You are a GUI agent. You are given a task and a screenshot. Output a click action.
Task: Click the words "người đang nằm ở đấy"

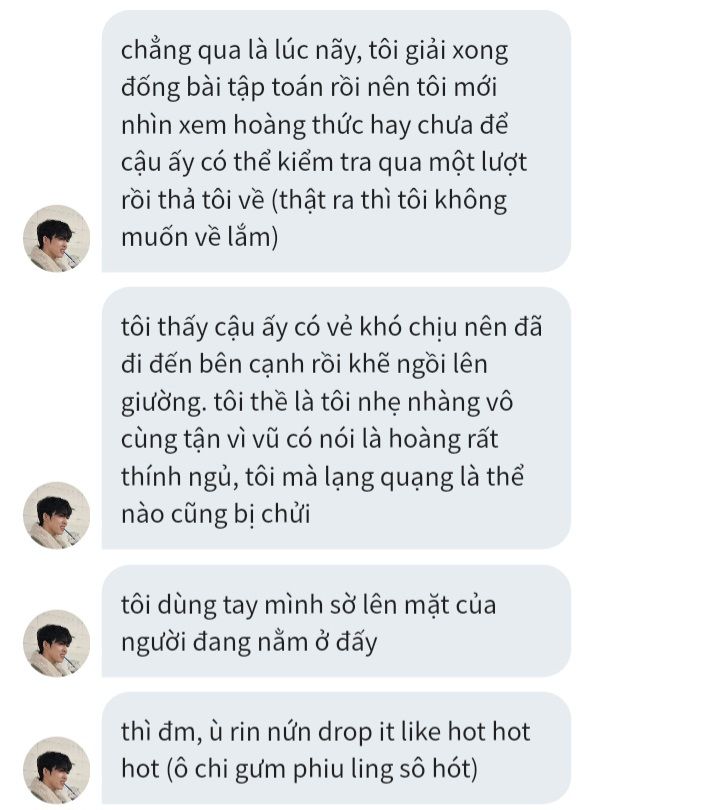point(249,643)
